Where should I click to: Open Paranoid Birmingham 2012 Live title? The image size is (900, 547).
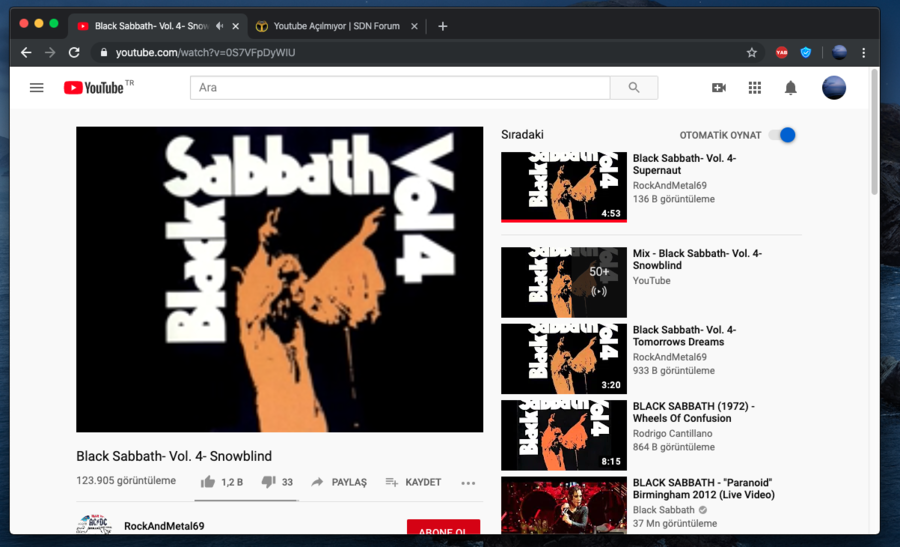704,488
